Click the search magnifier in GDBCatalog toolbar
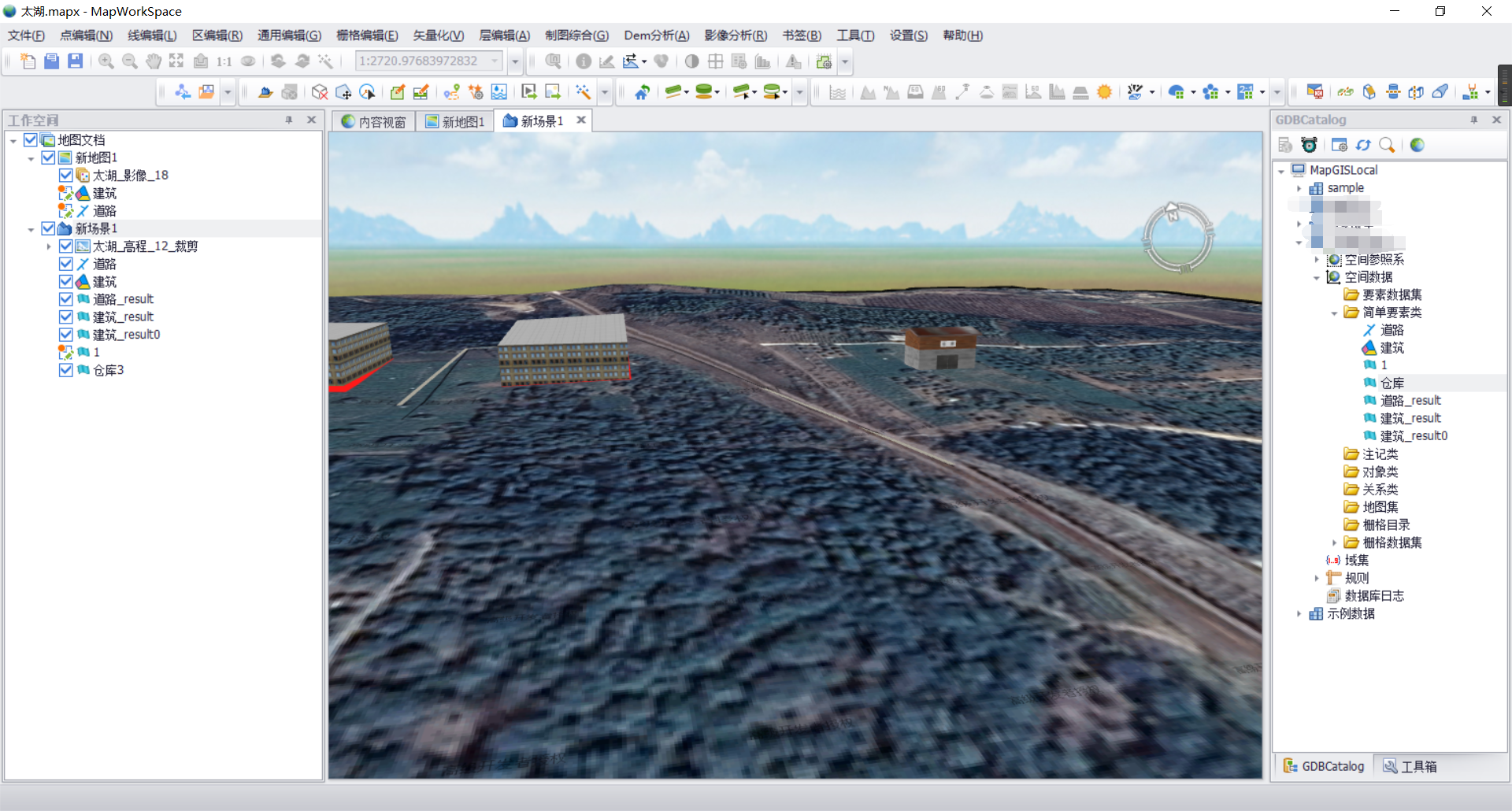Image resolution: width=1512 pixels, height=811 pixels. 1387,145
